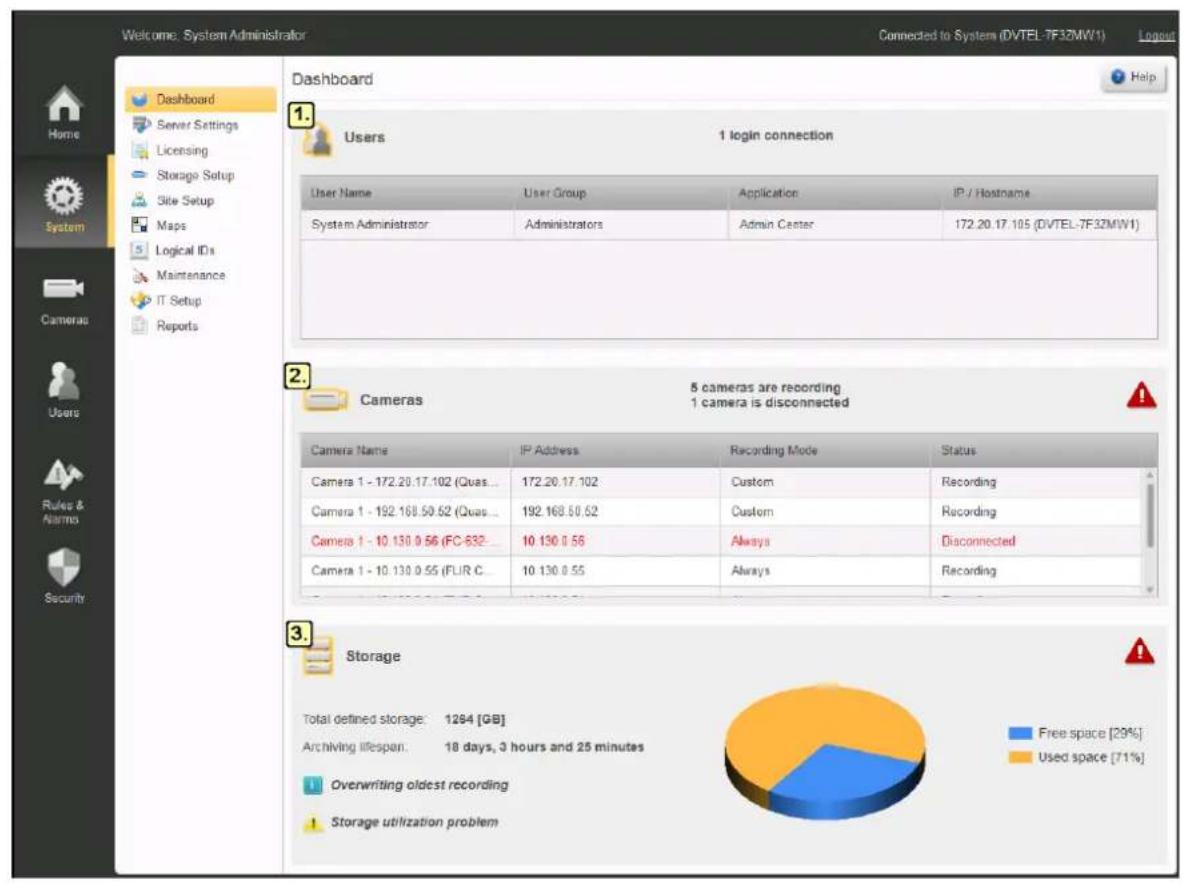This screenshot has height=884, width=1184.
Task: Select camera row 10.130.0.55
Action: (x=721, y=571)
